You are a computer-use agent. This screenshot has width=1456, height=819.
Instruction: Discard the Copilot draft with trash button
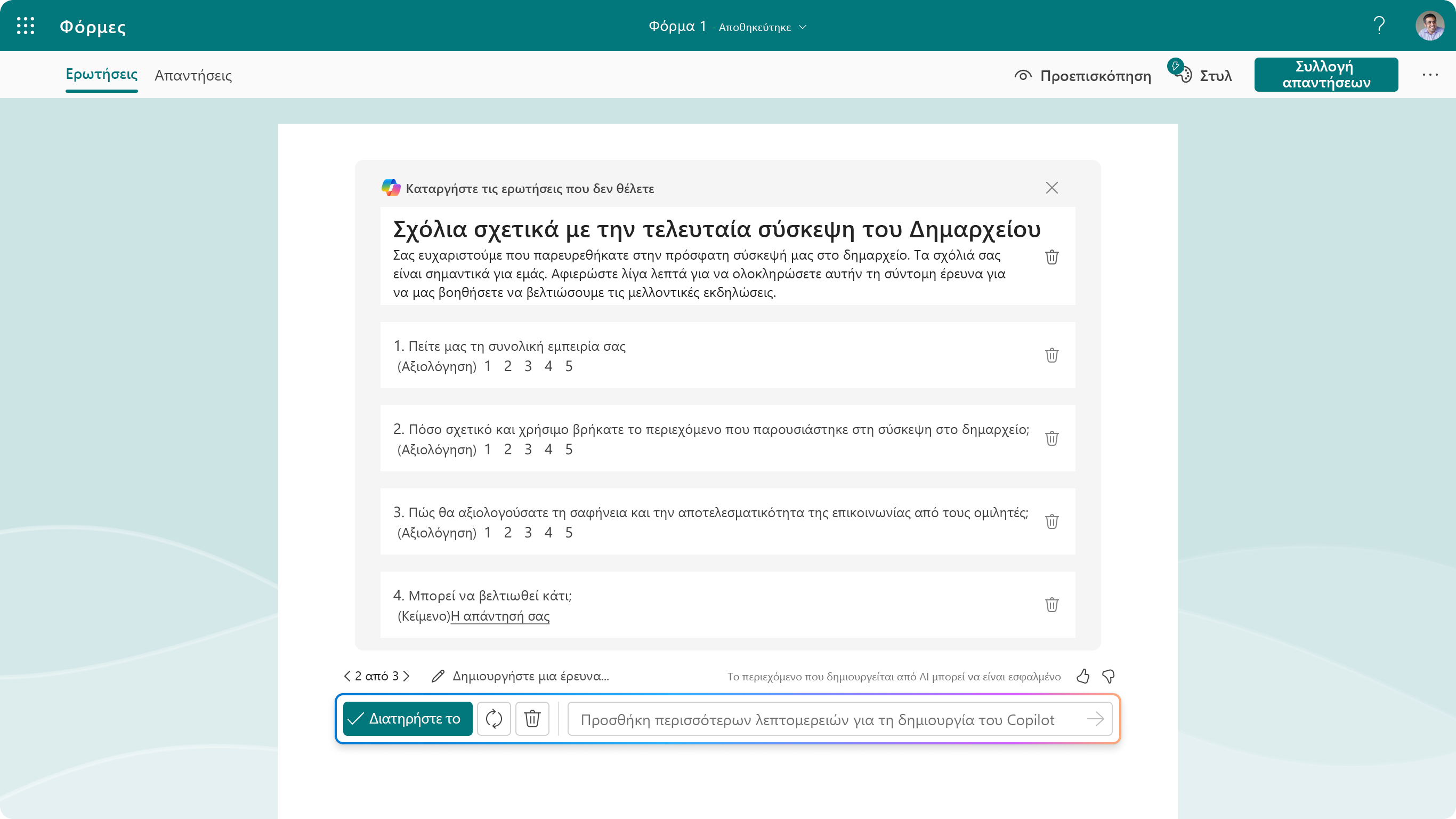[532, 719]
